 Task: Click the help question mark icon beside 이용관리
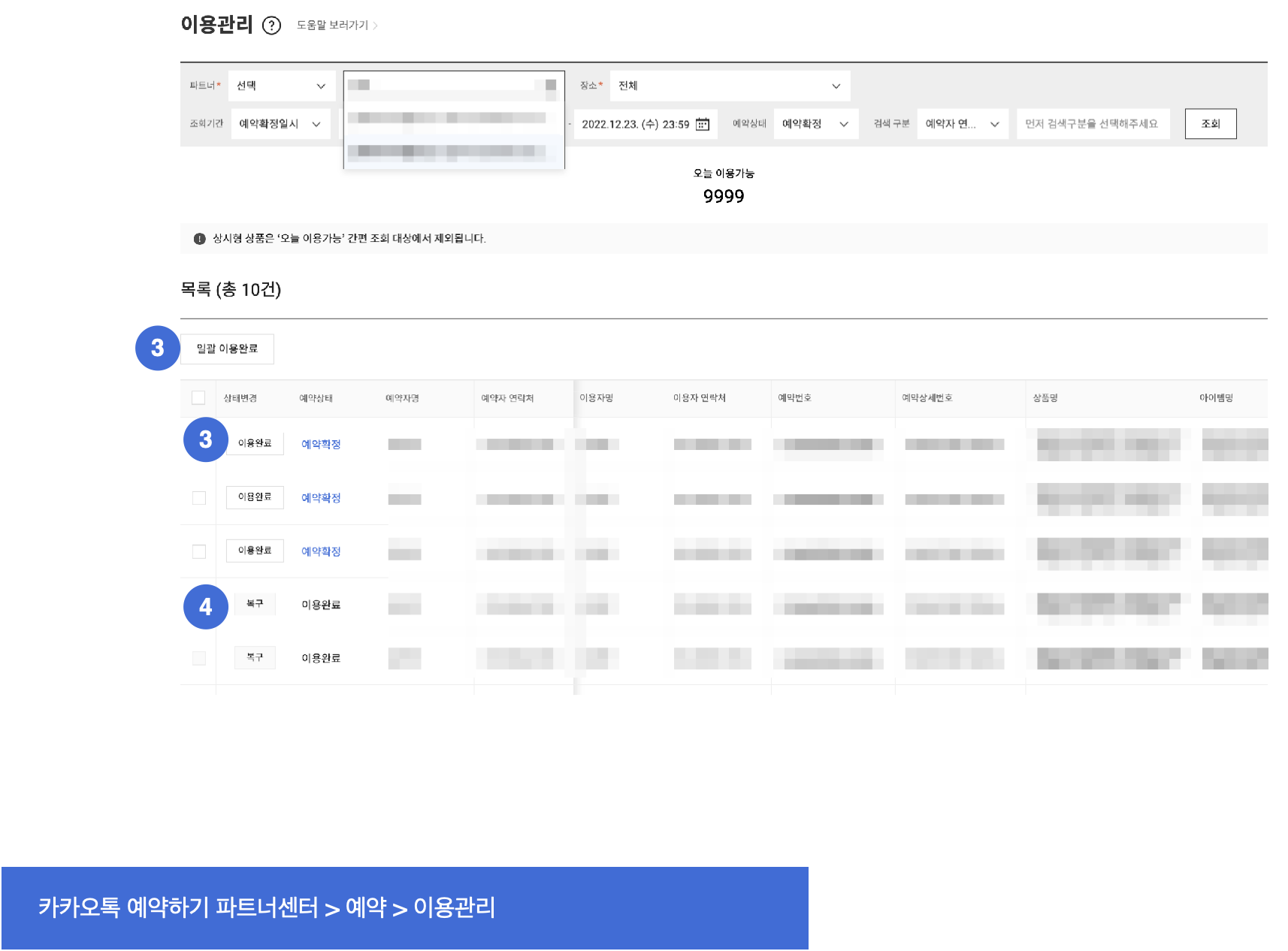pyautogui.click(x=271, y=26)
